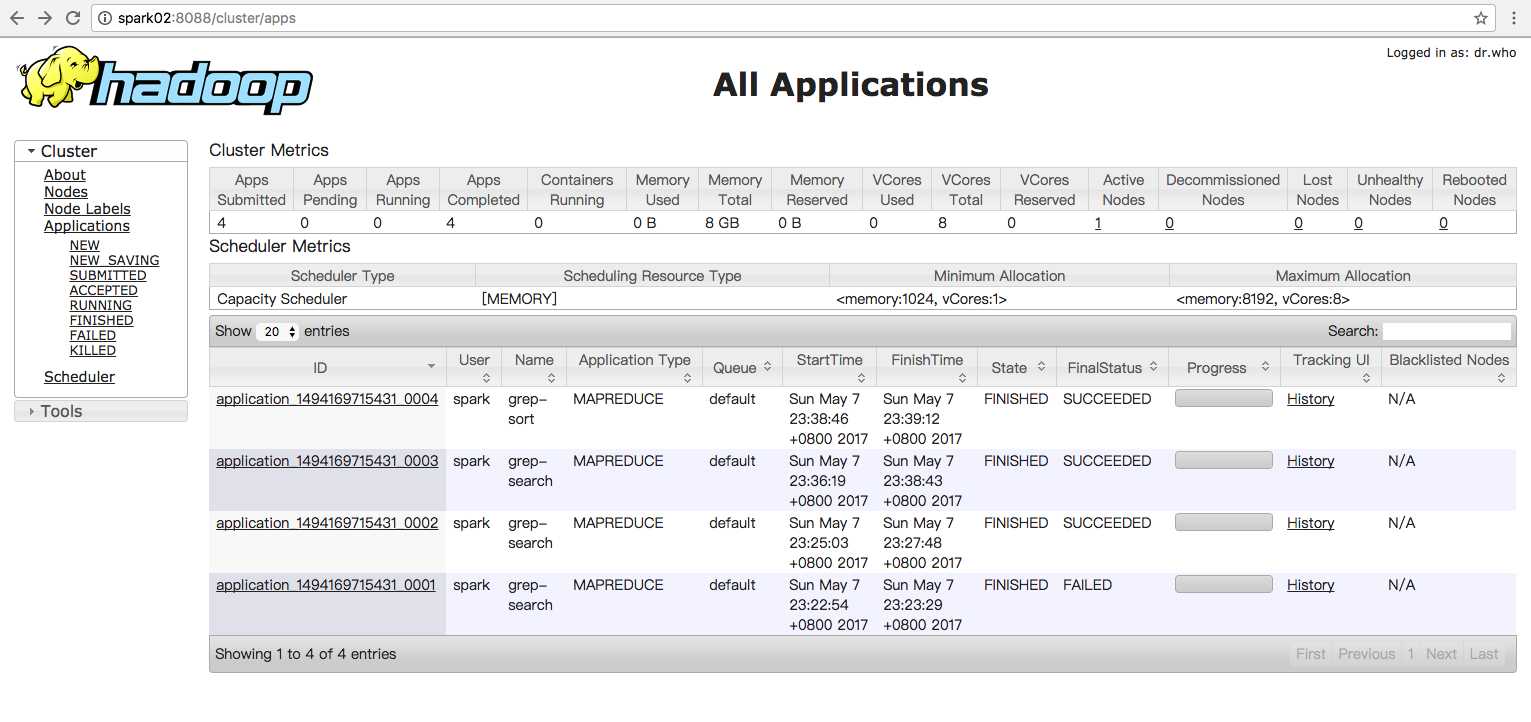Filter applications by SUBMITTED state

tap(108, 275)
